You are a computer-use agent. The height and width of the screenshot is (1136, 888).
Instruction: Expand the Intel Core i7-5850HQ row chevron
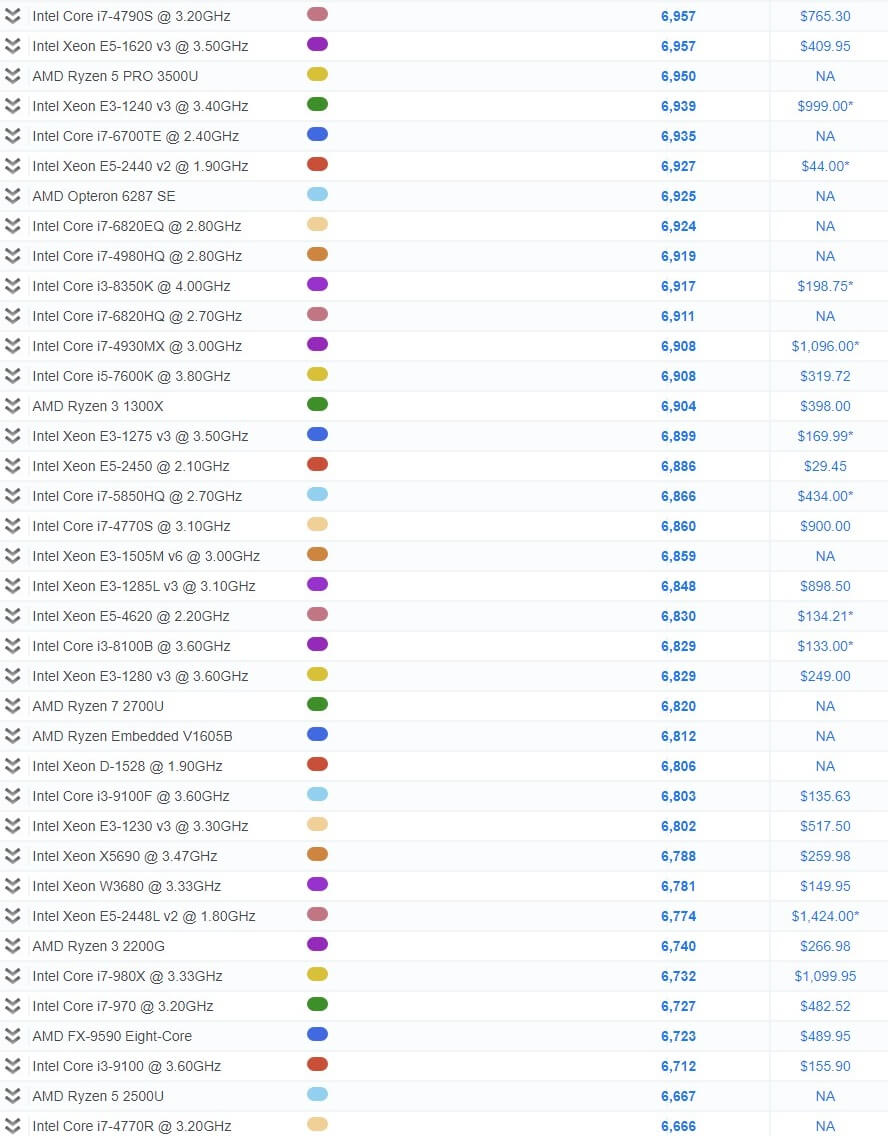click(x=12, y=496)
